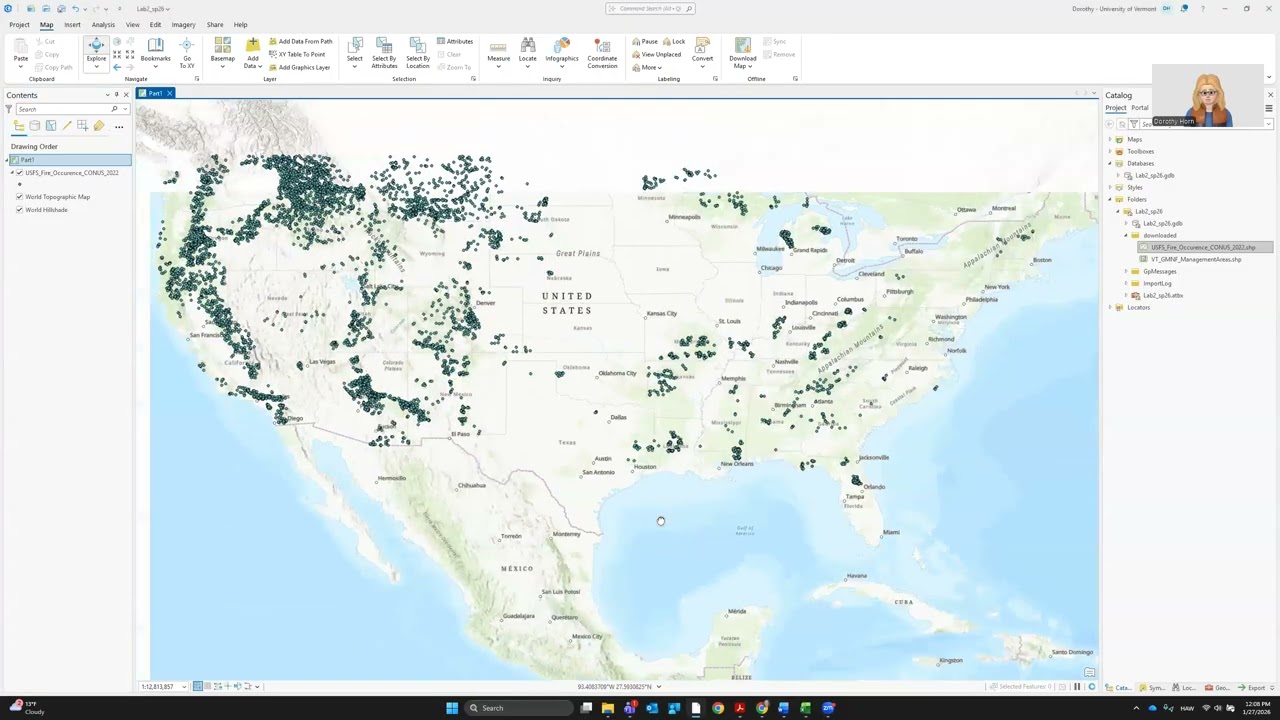Open the Imagery ribbon tab
Screen dimensions: 1280x720
(183, 25)
